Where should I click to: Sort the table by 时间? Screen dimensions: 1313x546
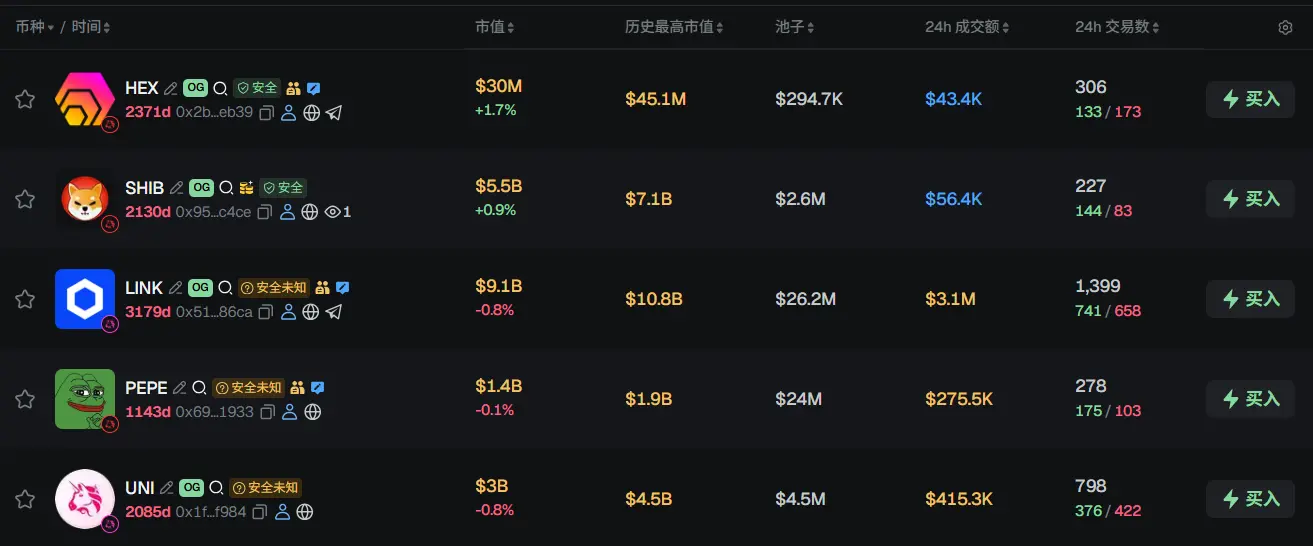pyautogui.click(x=92, y=27)
